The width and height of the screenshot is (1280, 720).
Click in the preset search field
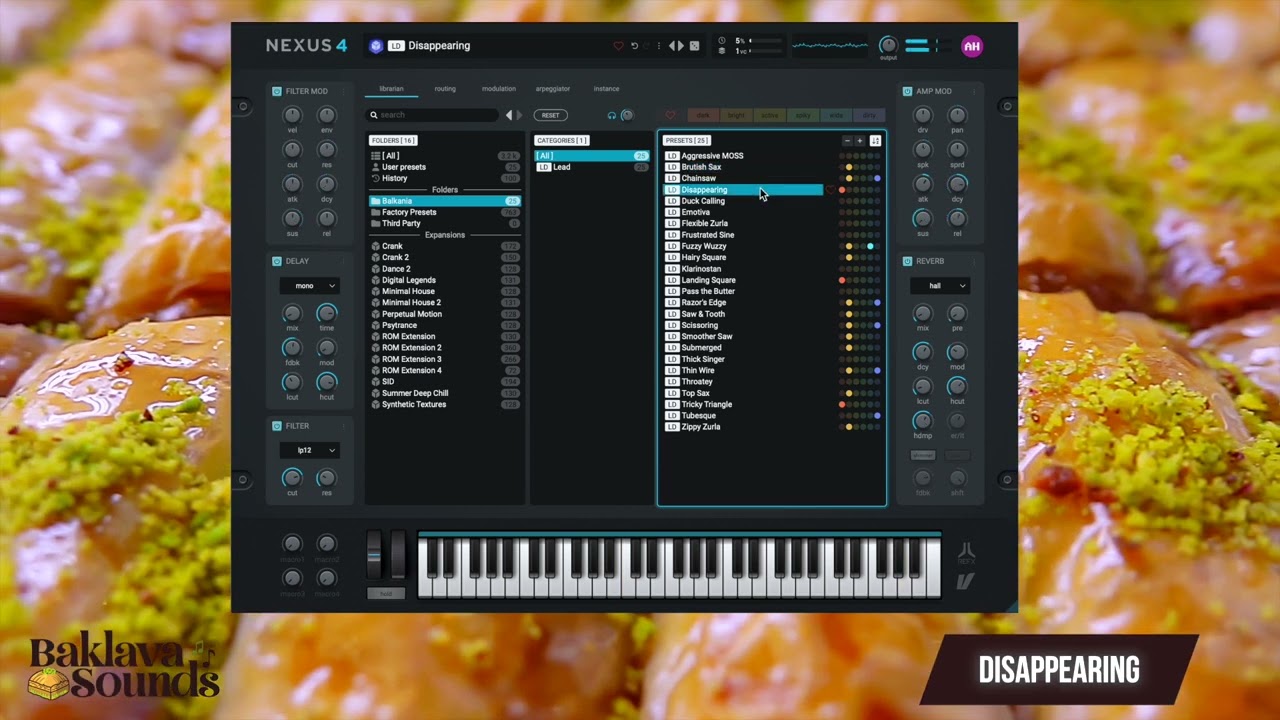[433, 115]
